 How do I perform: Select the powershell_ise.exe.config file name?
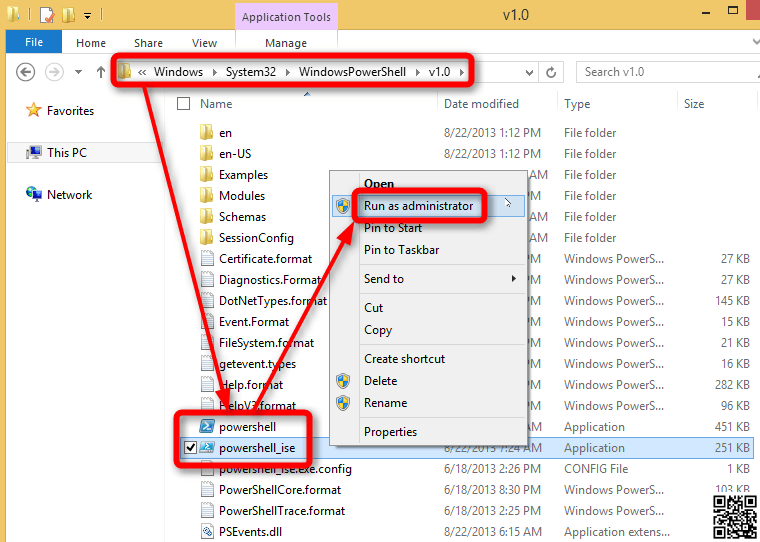point(285,469)
